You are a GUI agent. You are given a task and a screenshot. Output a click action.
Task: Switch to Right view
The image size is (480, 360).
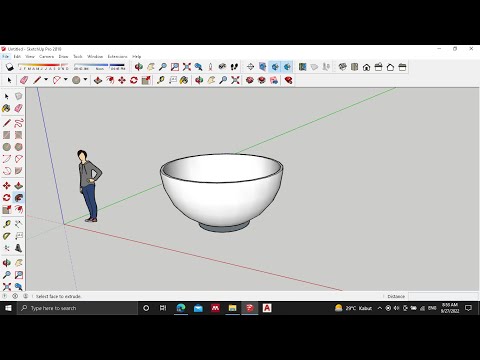point(378,67)
